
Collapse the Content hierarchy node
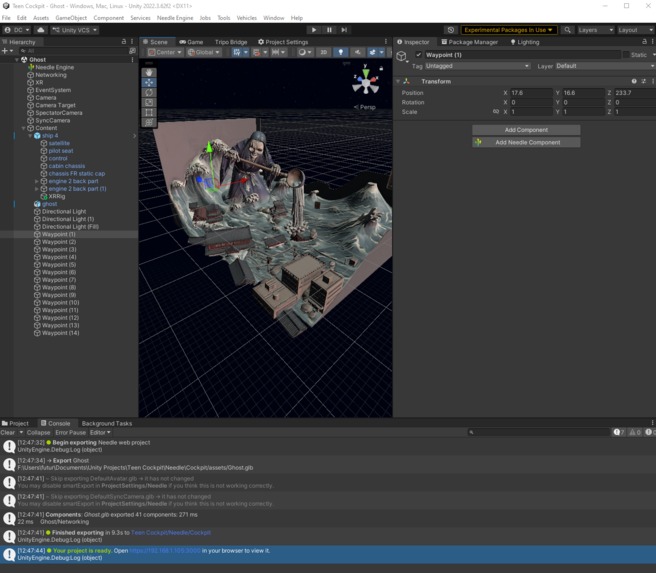pos(23,128)
